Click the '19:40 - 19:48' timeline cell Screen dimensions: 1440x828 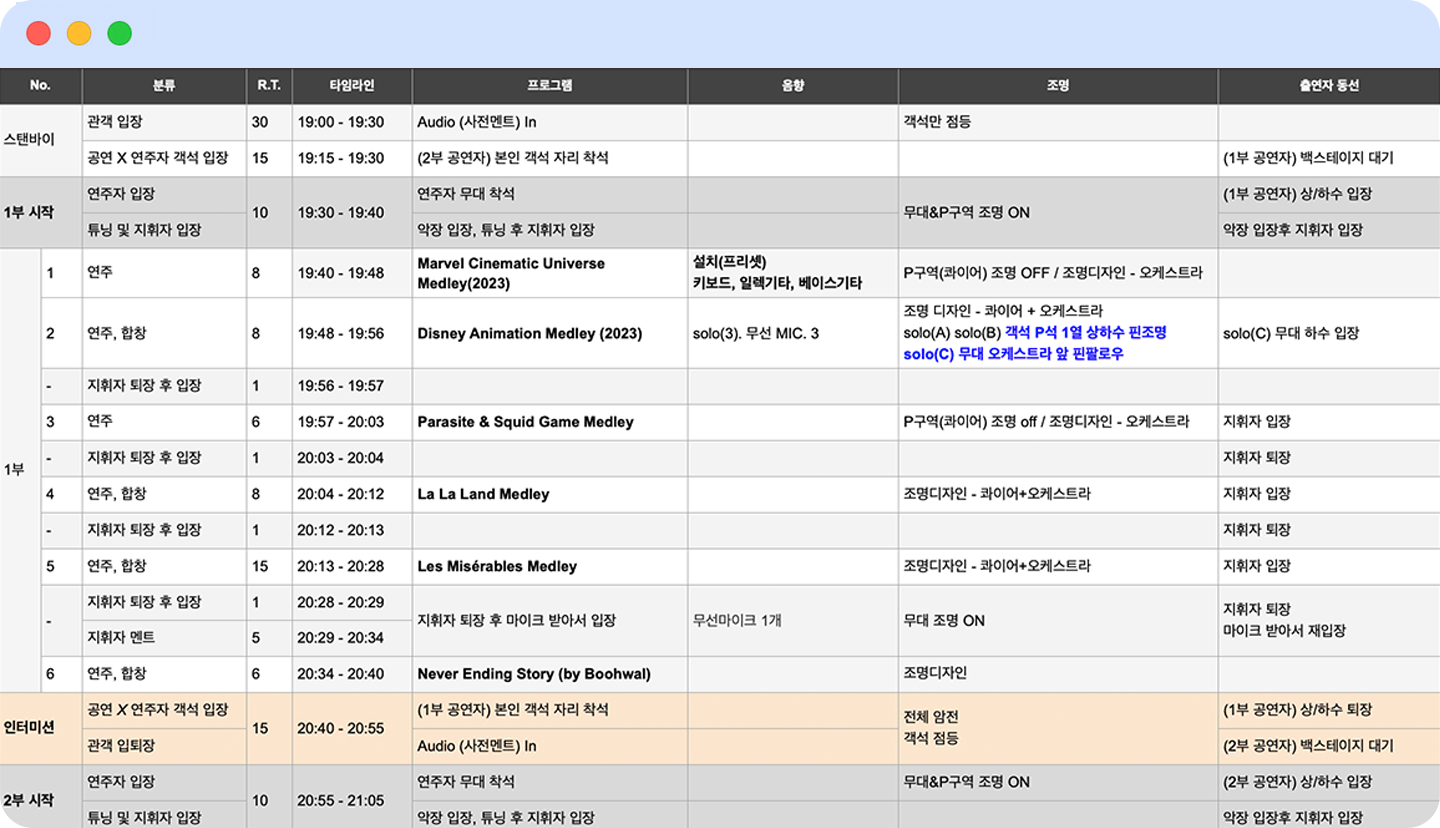click(x=351, y=273)
